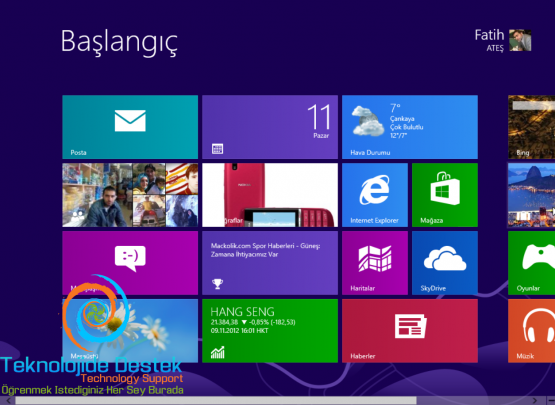Click the 7° temperature on weather tile
555x405 pixels.
coord(395,108)
